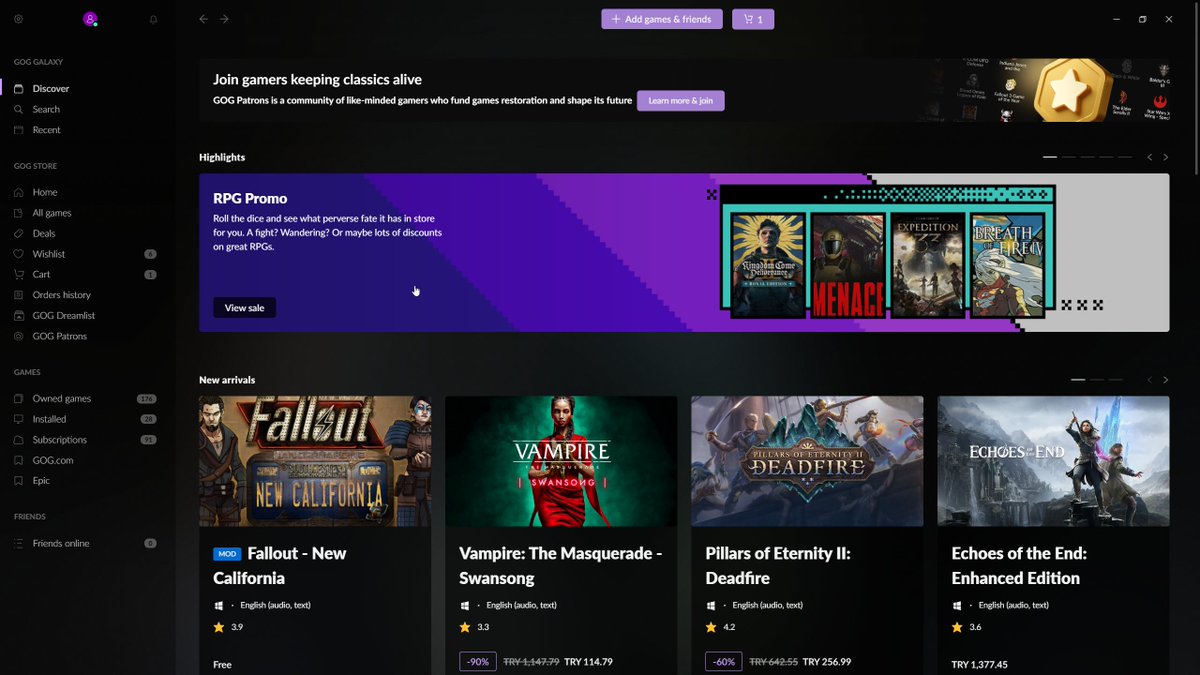Open the Echoes of the End cover
This screenshot has width=1200, height=675.
[x=1053, y=461]
